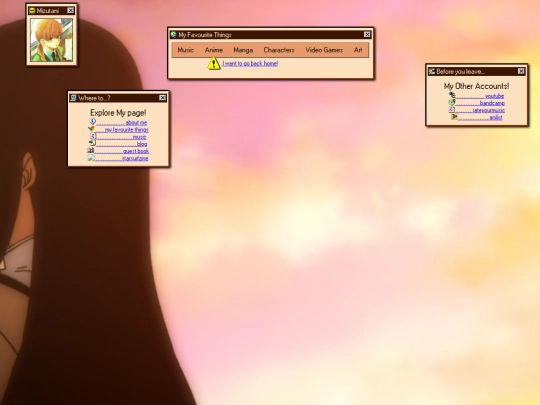Viewport: 540px width, 405px height.
Task: Click the green arrow icon beside blog
Action: click(92, 143)
